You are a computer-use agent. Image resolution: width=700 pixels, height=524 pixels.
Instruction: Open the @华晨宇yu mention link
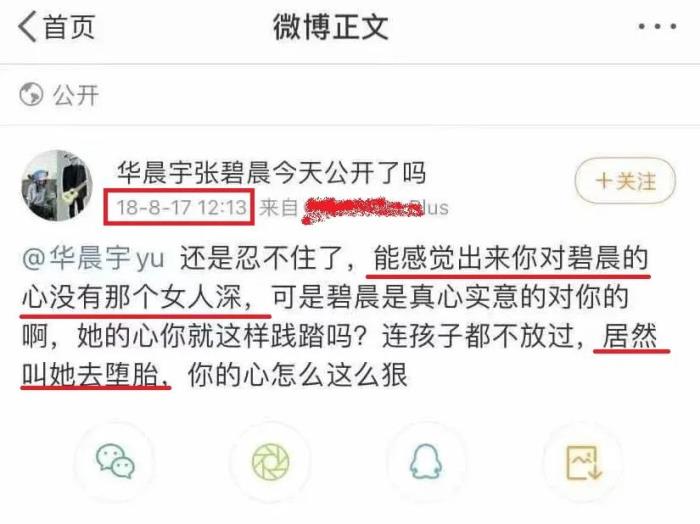coord(94,258)
